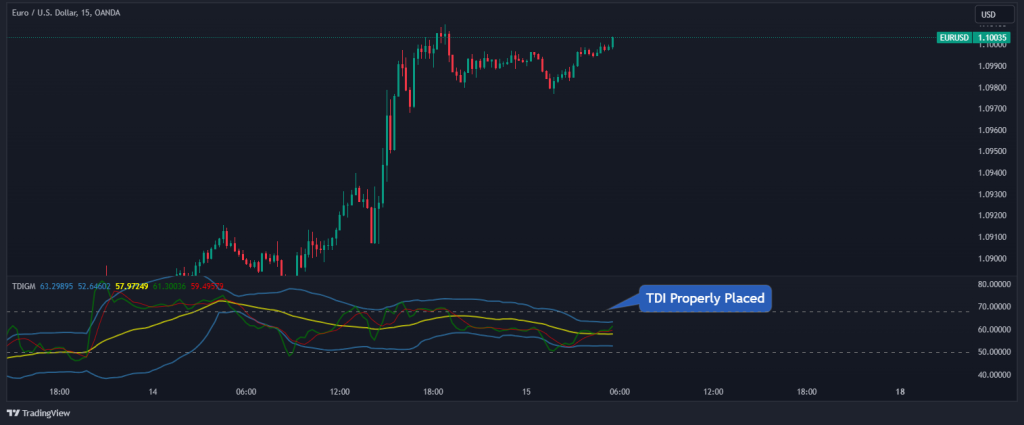The height and width of the screenshot is (425, 1024).
Task: Select the TDIGM indicator title
Action: (24, 286)
